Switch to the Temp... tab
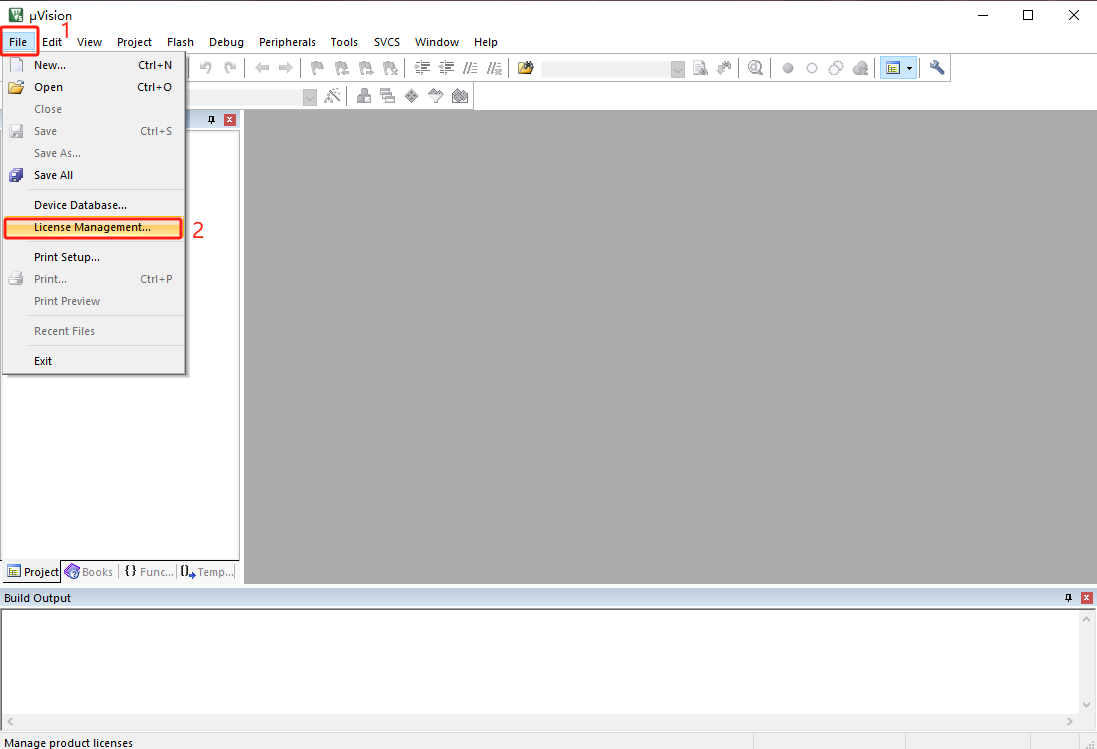This screenshot has height=749, width=1097. (207, 571)
